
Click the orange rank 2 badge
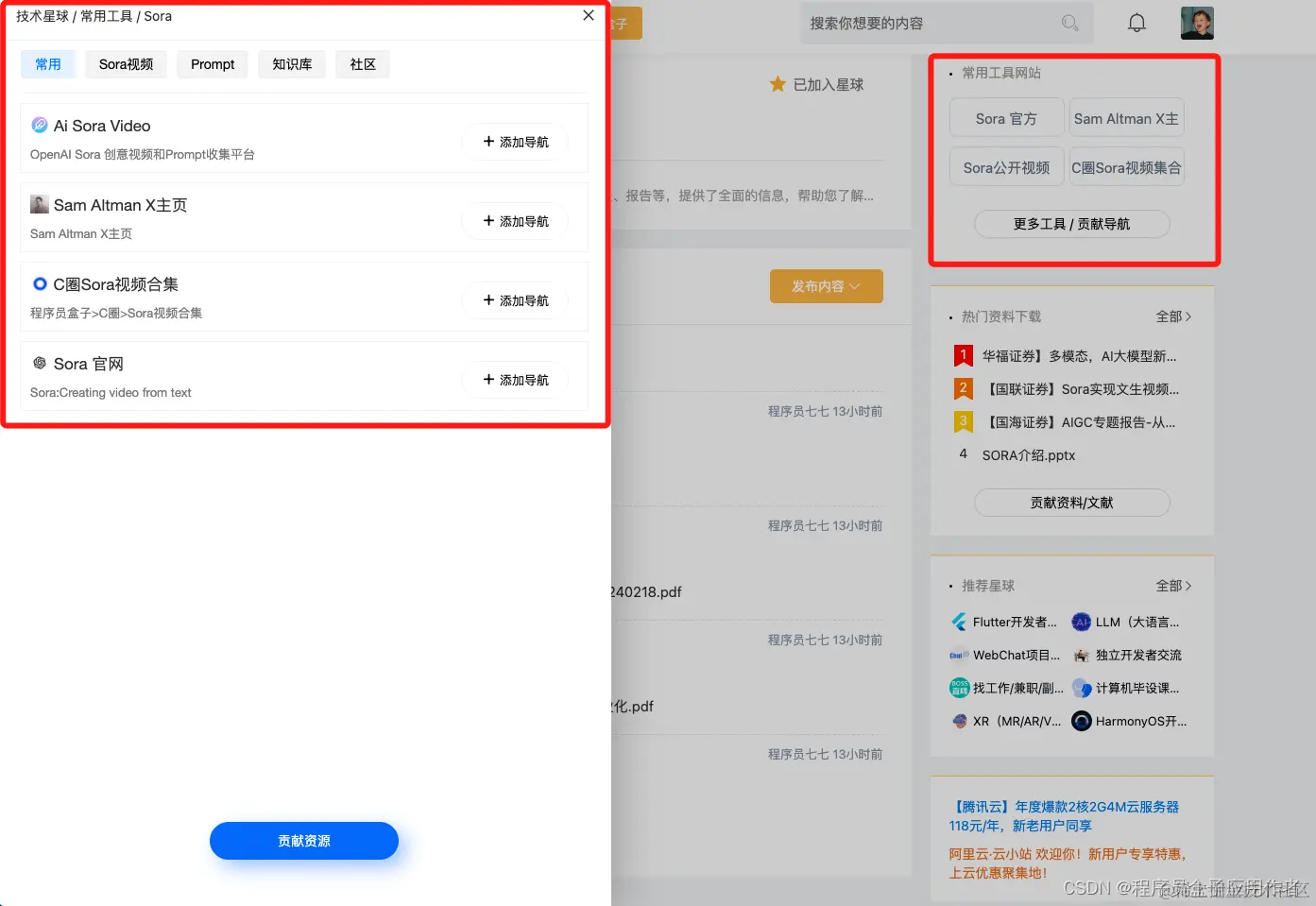pyautogui.click(x=963, y=388)
